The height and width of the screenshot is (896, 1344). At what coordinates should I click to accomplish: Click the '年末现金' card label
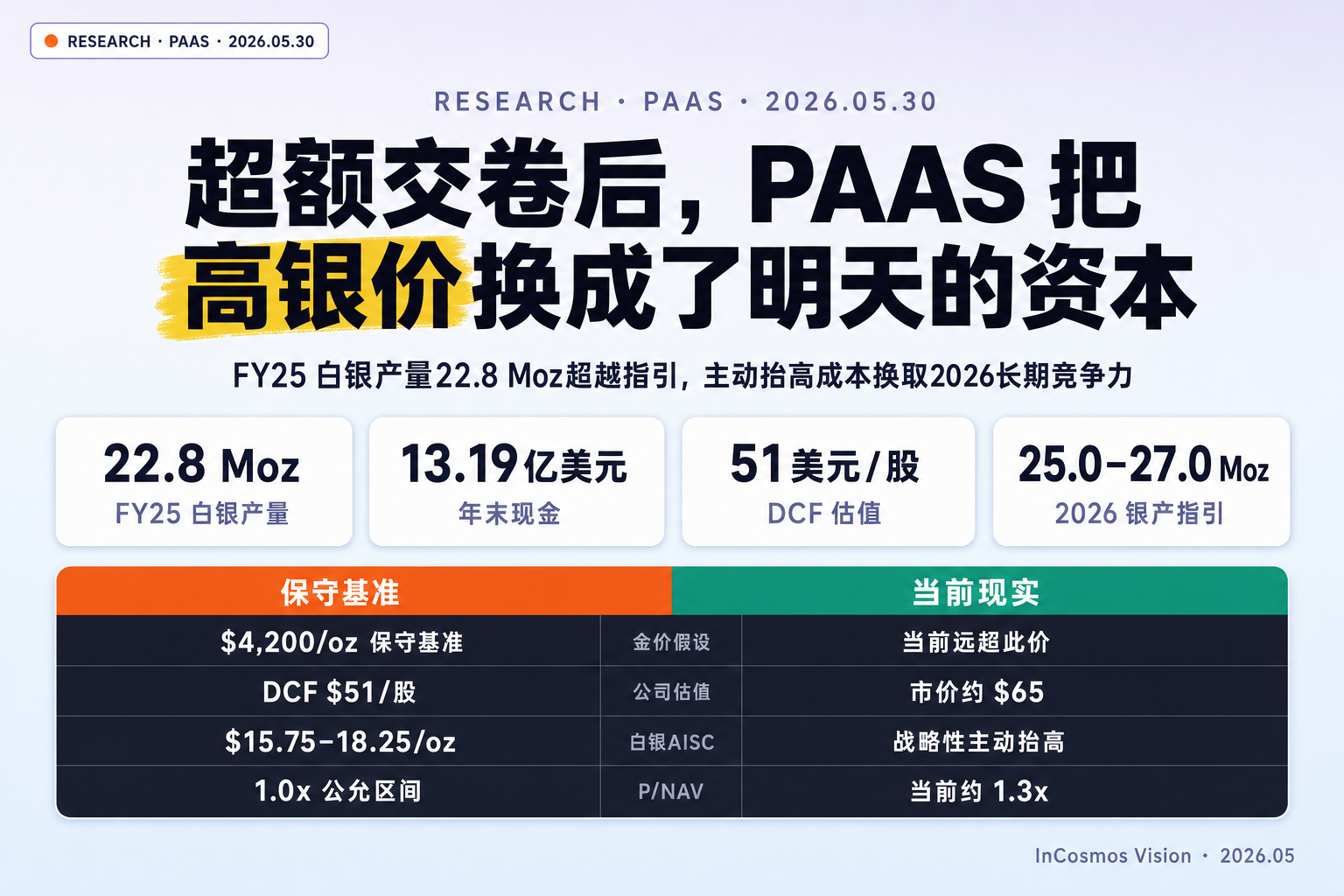tap(509, 514)
